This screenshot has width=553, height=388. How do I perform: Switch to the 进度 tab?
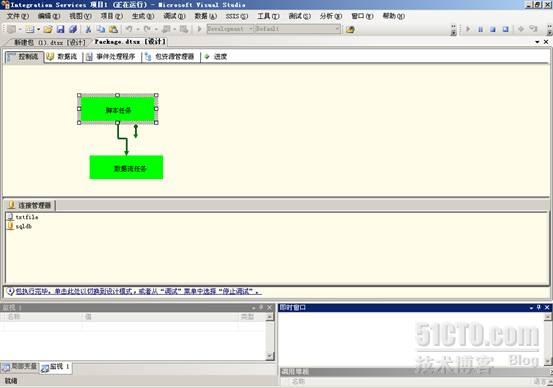tap(216, 57)
